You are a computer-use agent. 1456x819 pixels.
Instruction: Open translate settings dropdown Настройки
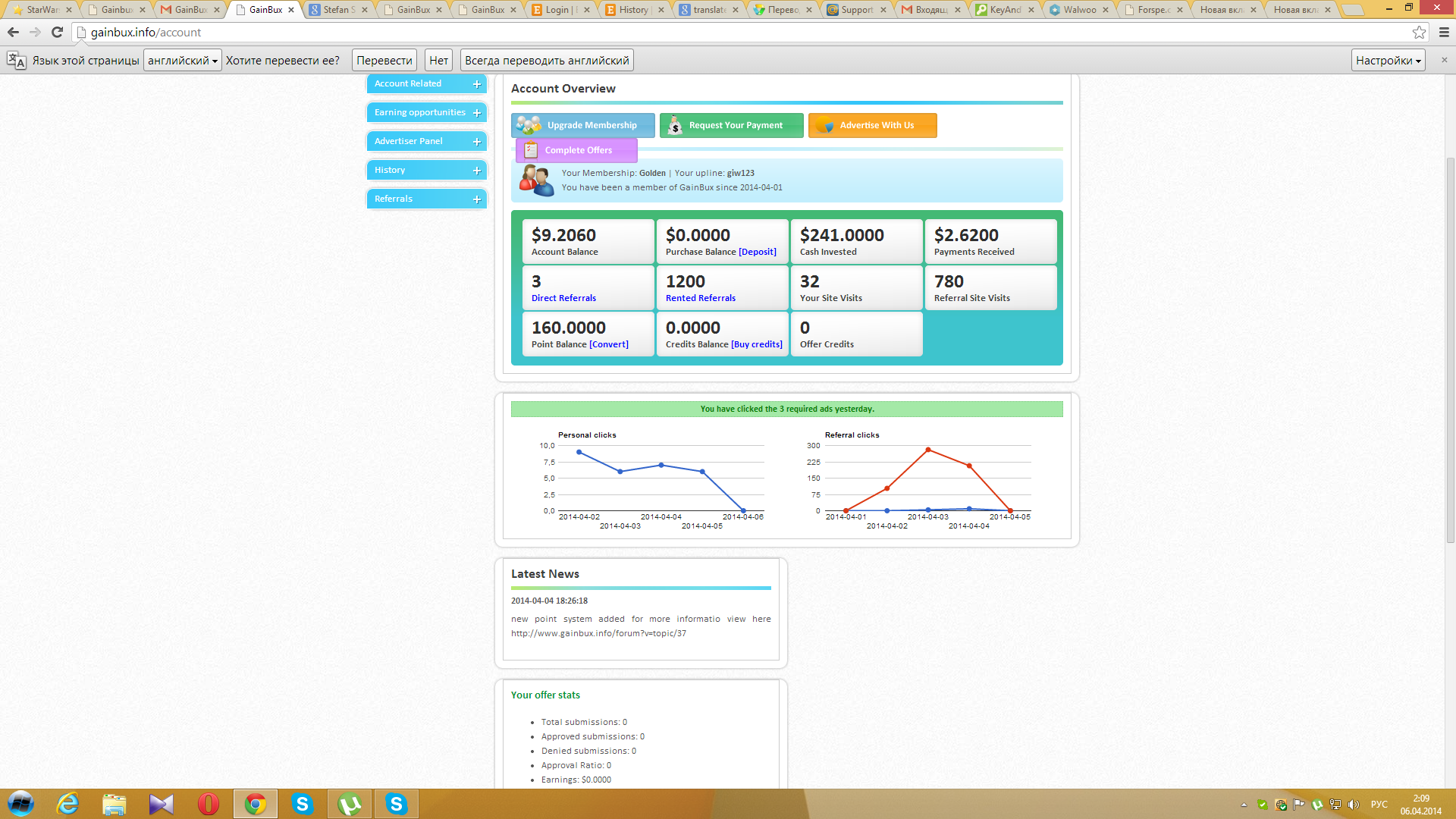coord(1388,61)
